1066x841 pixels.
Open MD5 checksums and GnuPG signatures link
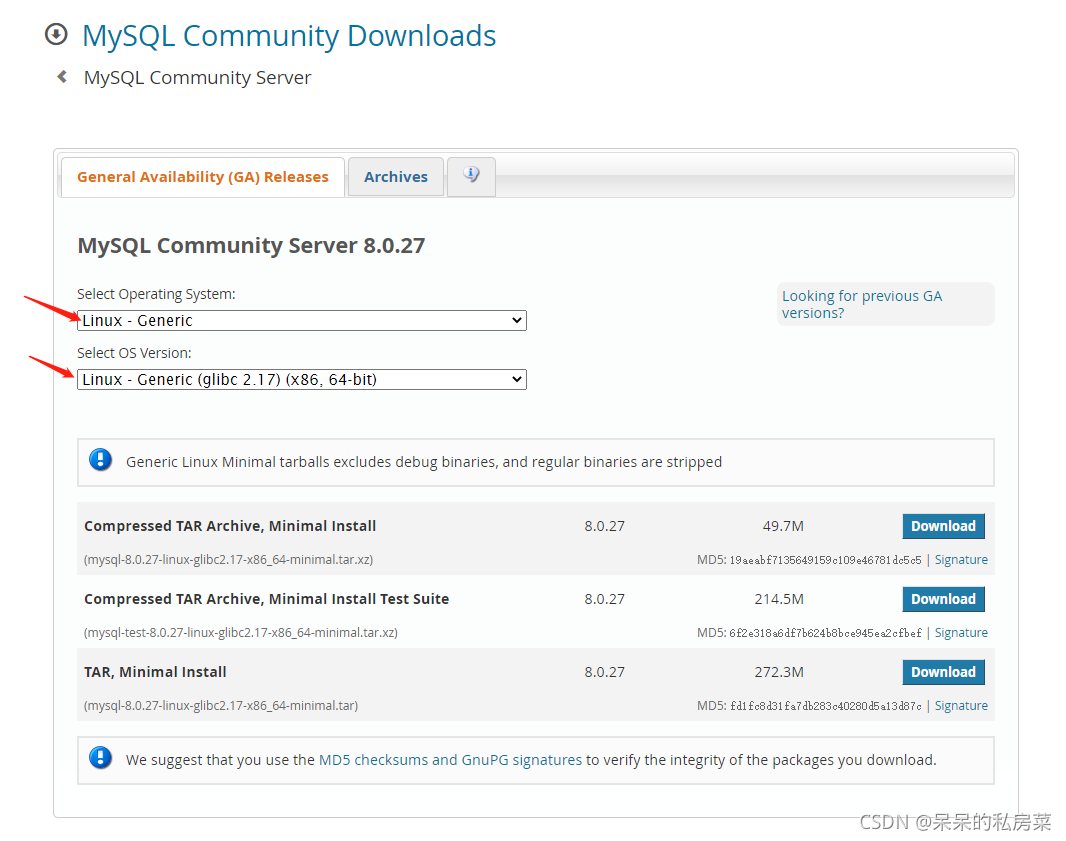pyautogui.click(x=450, y=759)
